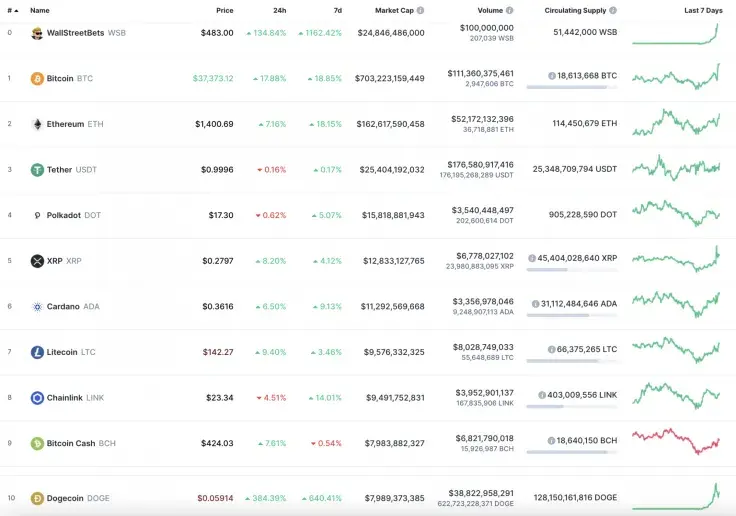Sort by the Price column header
Screen dimensions: 736x516
pyautogui.click(x=224, y=10)
